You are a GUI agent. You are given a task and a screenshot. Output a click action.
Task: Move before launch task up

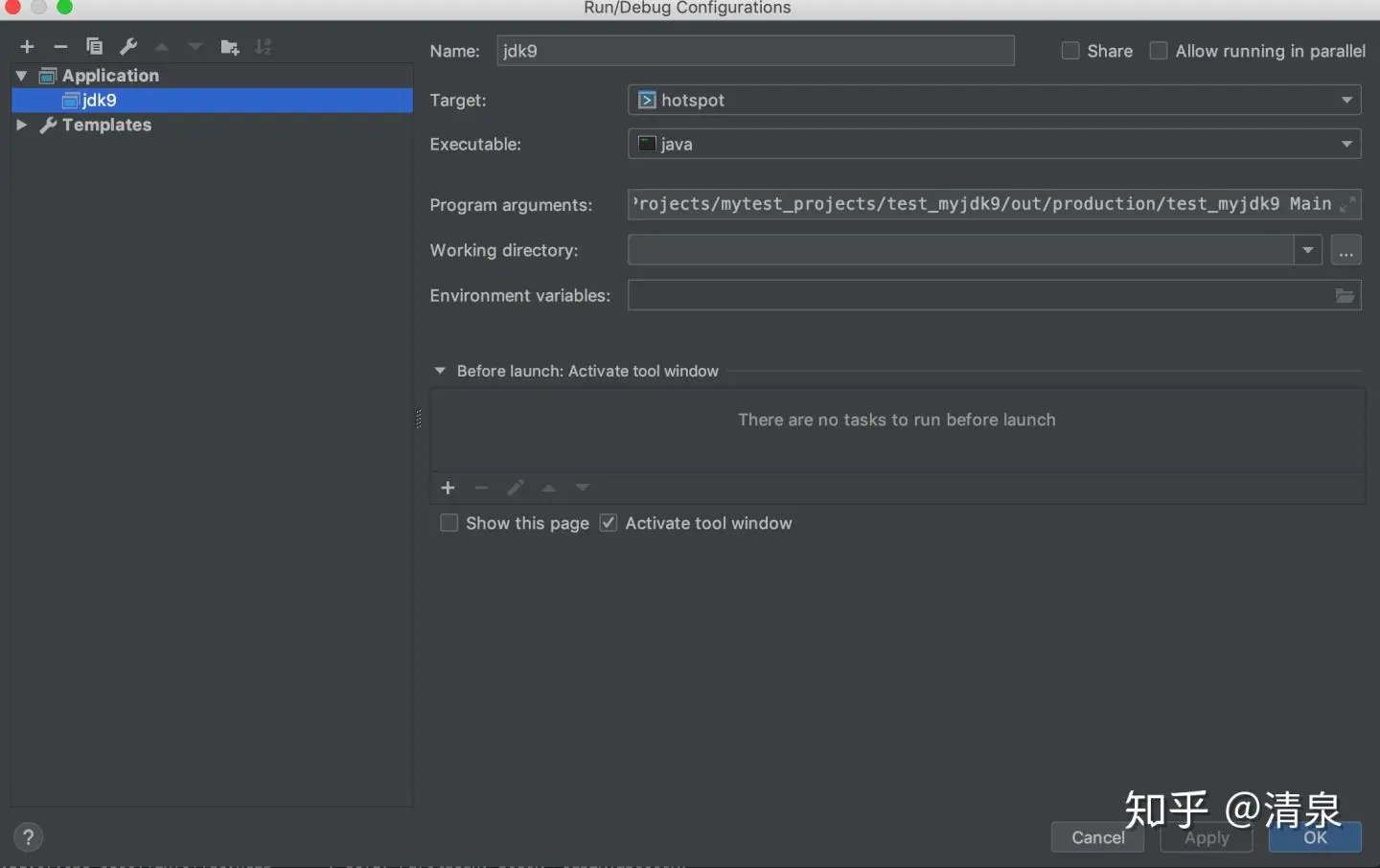point(549,488)
